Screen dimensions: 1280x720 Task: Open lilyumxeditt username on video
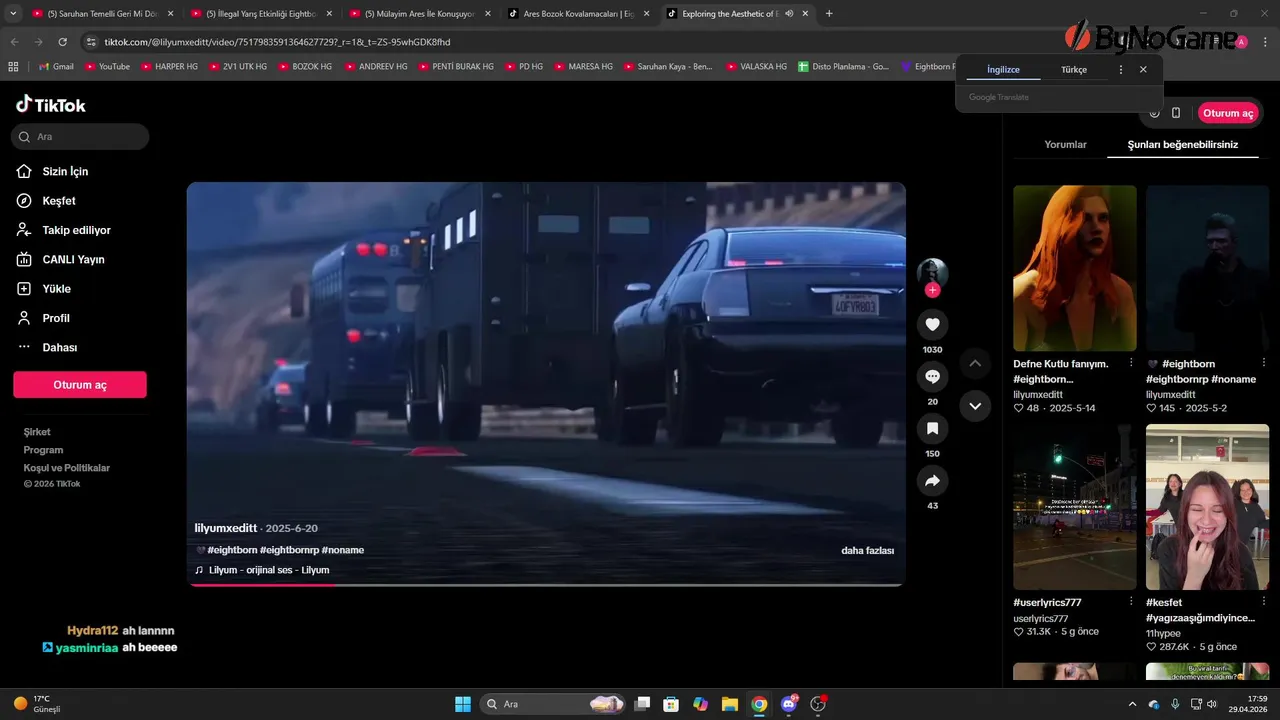(226, 528)
